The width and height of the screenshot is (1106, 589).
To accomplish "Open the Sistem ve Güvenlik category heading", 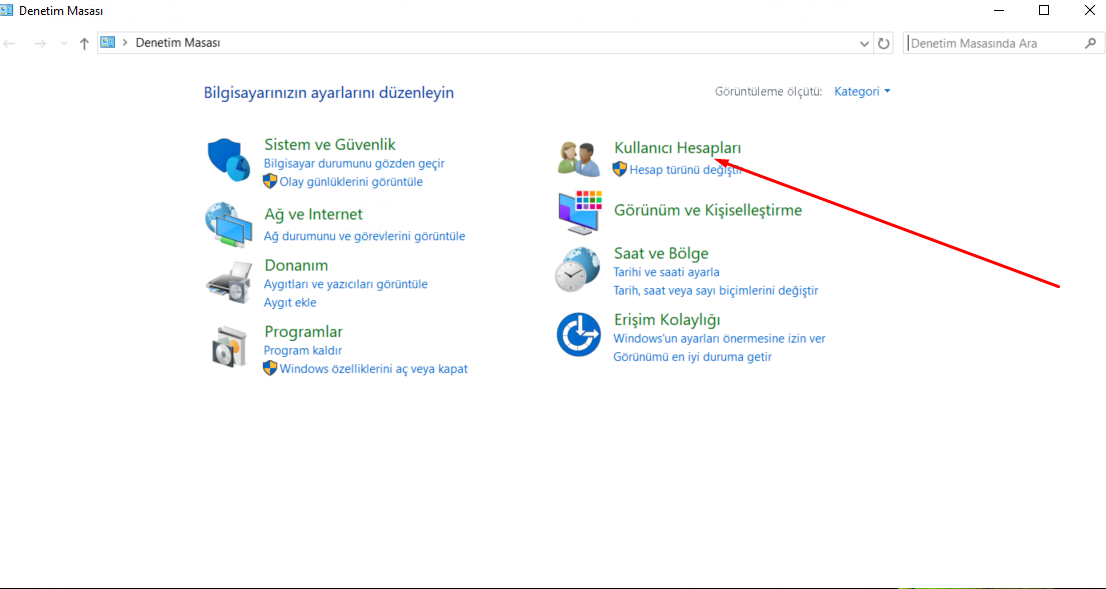I will click(x=329, y=145).
